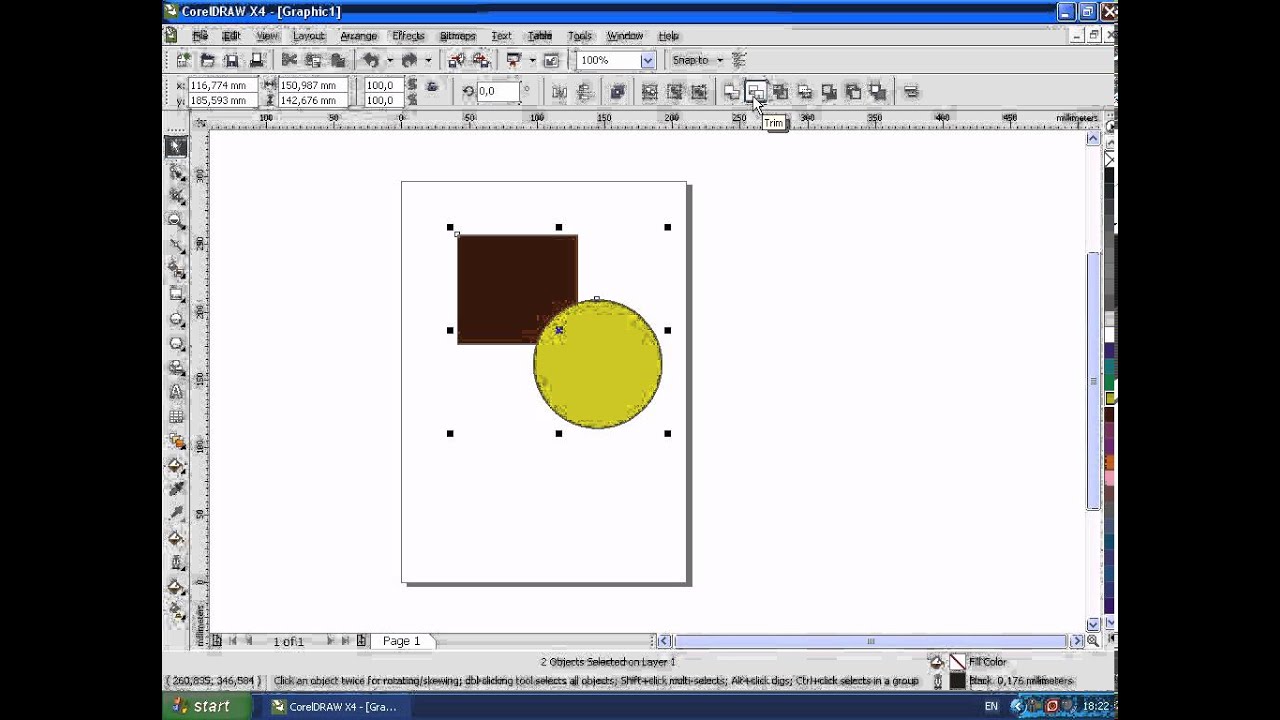Open the Bitmaps menu
The height and width of the screenshot is (720, 1280).
[457, 36]
